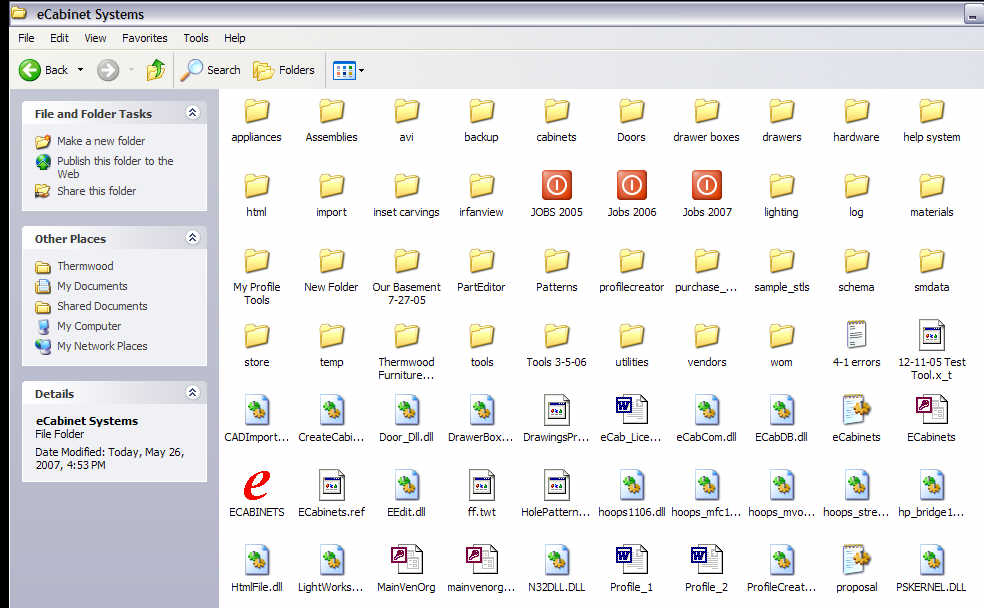Click Publish this folder to the Web

[x=115, y=168]
